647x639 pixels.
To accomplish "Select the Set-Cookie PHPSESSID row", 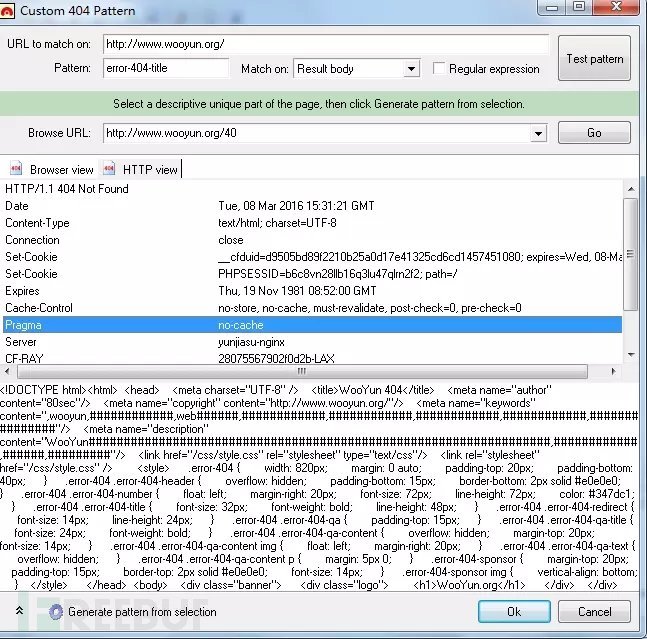I will click(312, 274).
